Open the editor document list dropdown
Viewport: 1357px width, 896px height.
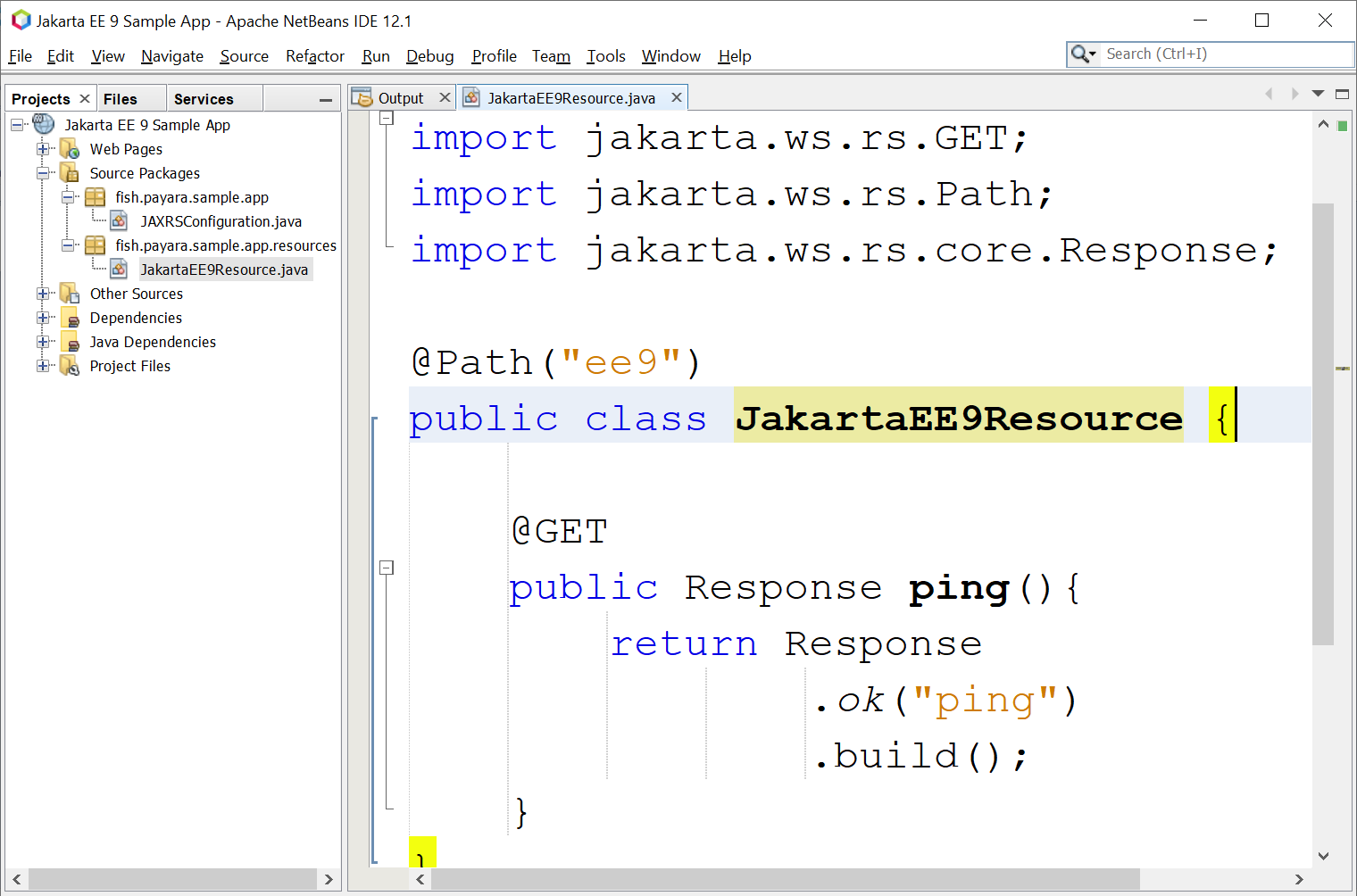coord(1318,94)
